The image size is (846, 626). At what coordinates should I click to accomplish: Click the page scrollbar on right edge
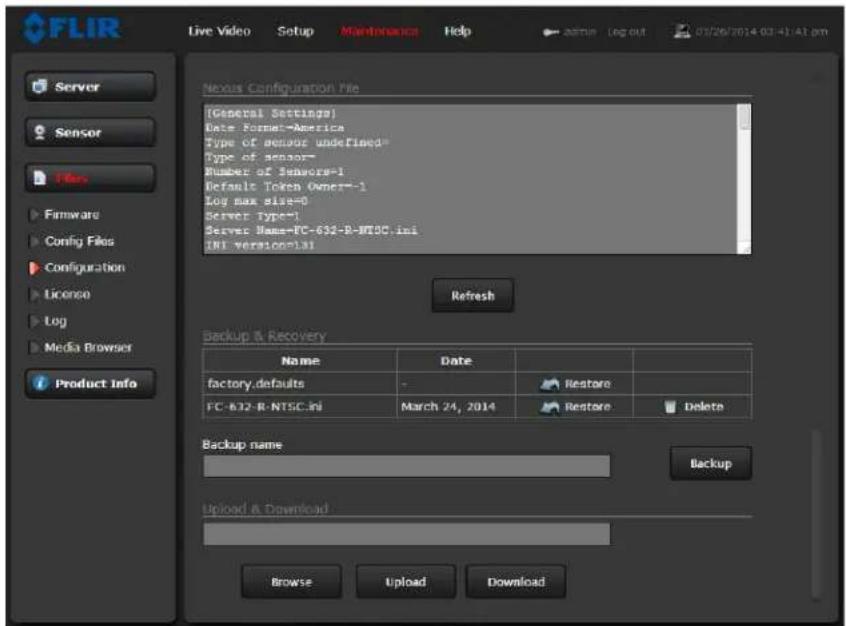tap(817, 514)
